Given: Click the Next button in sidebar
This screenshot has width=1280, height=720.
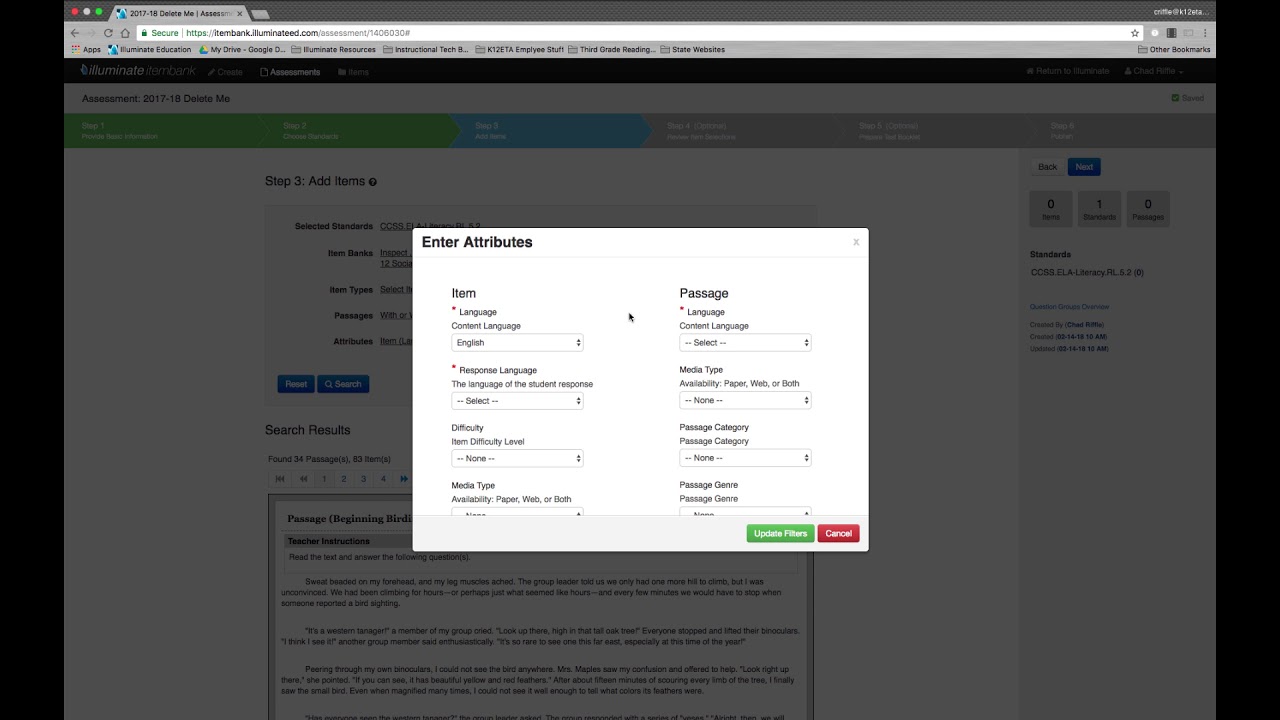Looking at the screenshot, I should (1084, 167).
